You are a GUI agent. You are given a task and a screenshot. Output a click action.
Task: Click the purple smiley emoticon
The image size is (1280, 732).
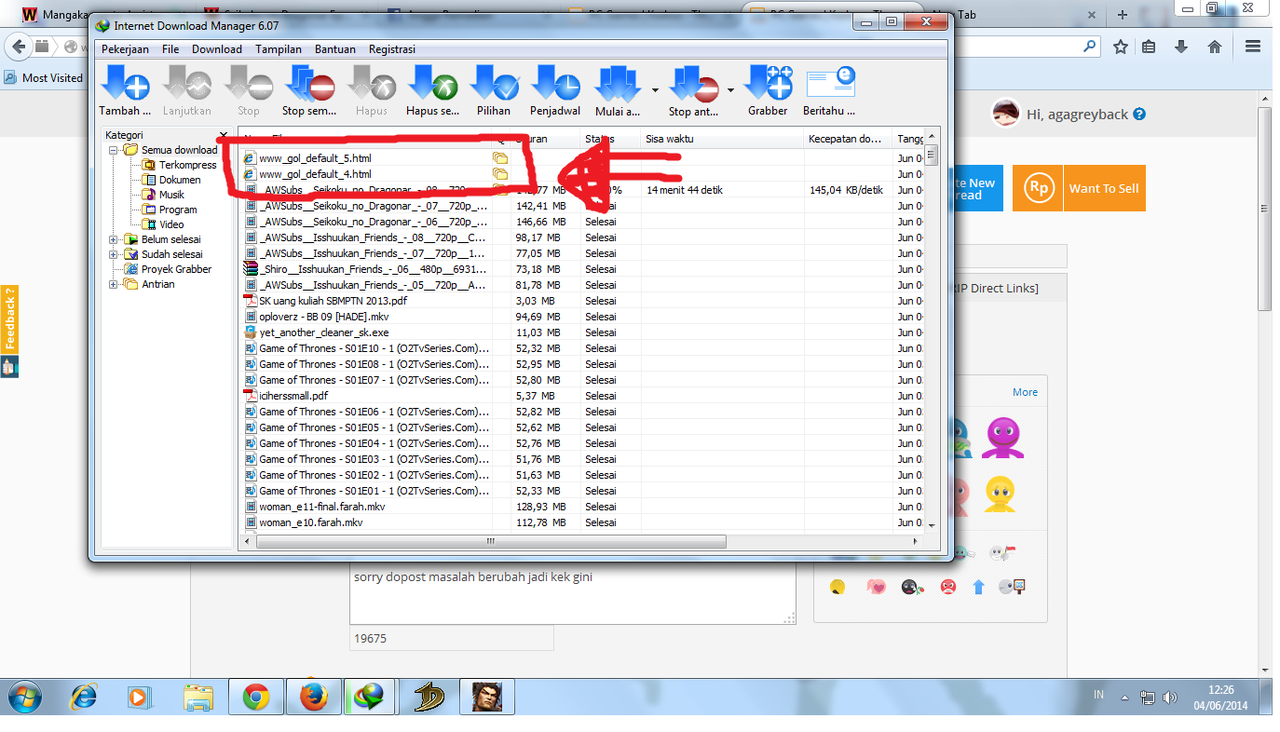pos(1001,437)
